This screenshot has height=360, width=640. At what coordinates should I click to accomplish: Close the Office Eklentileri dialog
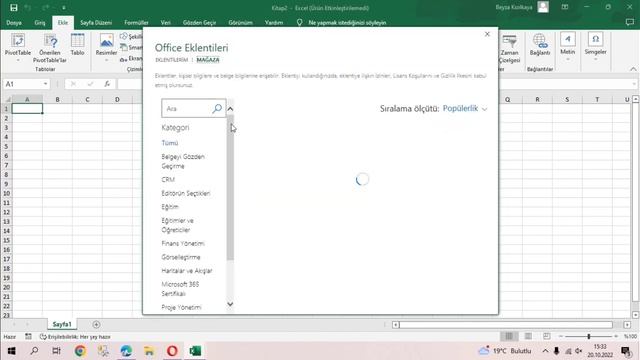[487, 34]
